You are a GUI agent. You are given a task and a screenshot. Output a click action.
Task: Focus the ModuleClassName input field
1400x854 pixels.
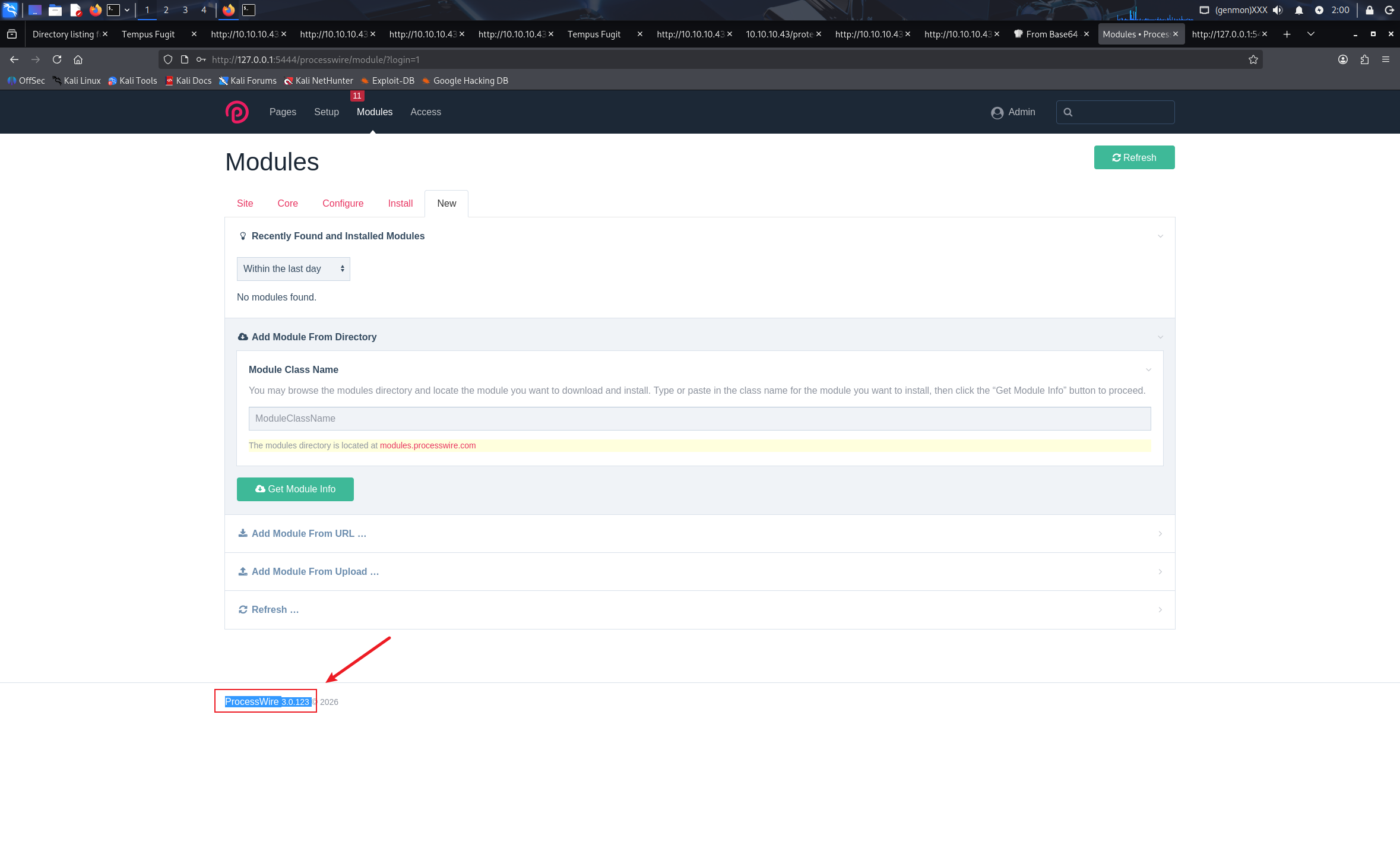click(x=699, y=419)
